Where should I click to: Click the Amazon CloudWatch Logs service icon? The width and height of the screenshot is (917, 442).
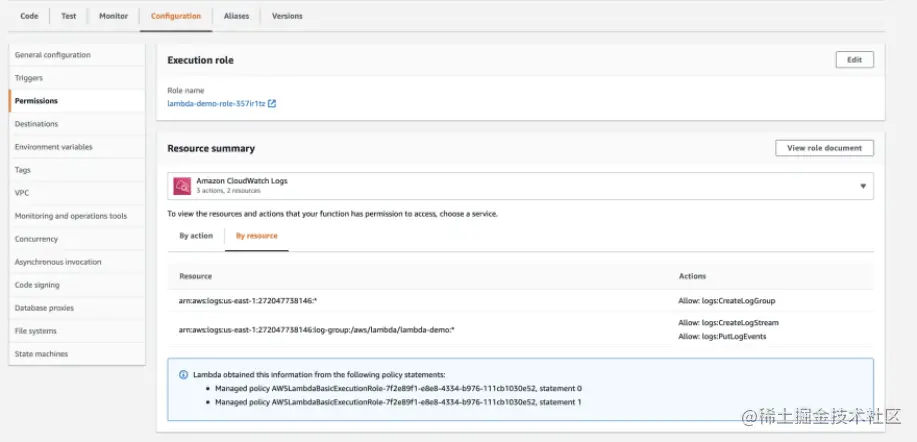(182, 186)
